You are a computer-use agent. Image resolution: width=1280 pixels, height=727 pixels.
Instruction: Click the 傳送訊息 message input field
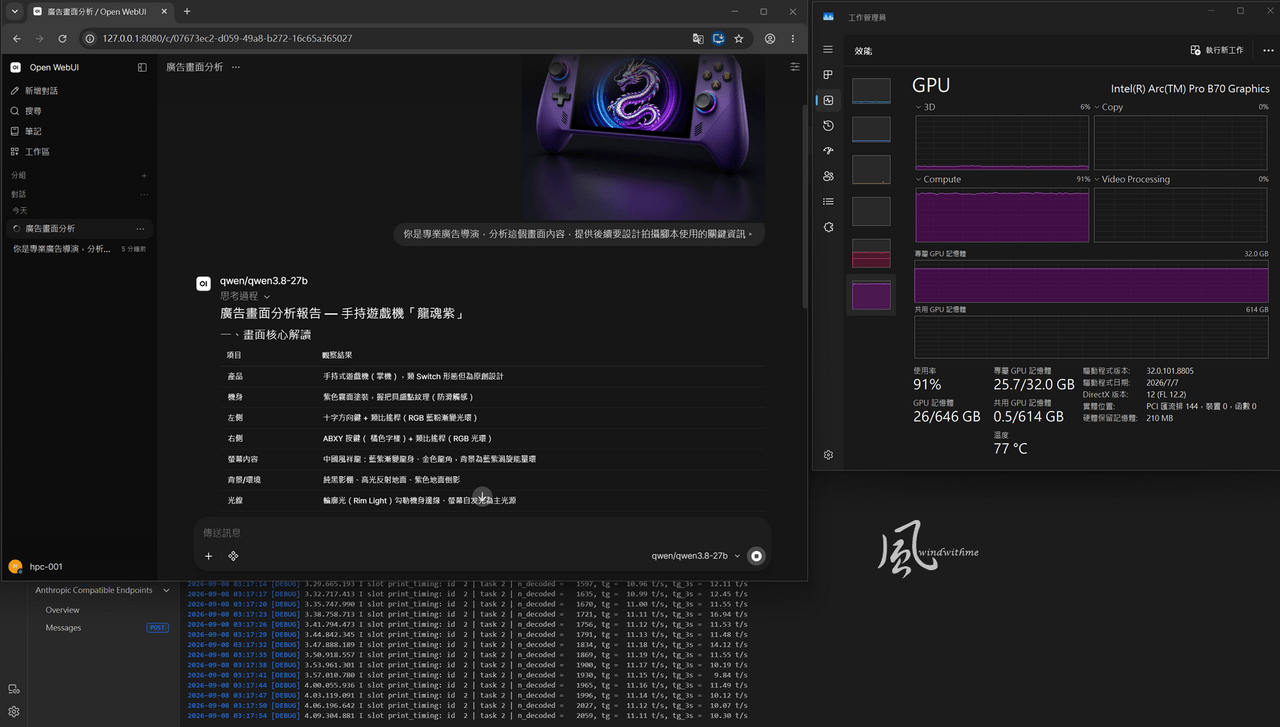tap(482, 533)
